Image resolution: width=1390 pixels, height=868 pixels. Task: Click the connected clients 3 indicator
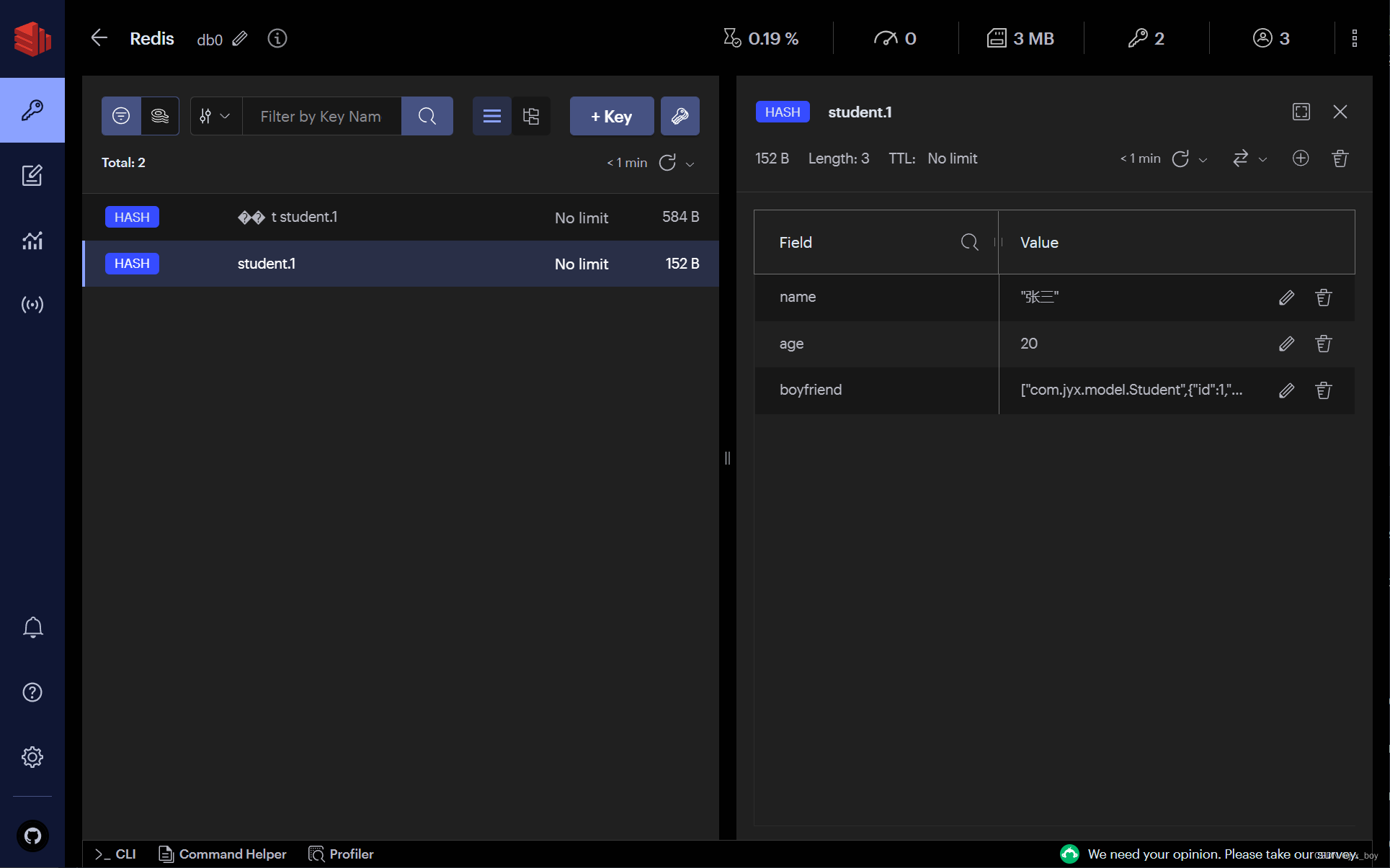click(1271, 38)
